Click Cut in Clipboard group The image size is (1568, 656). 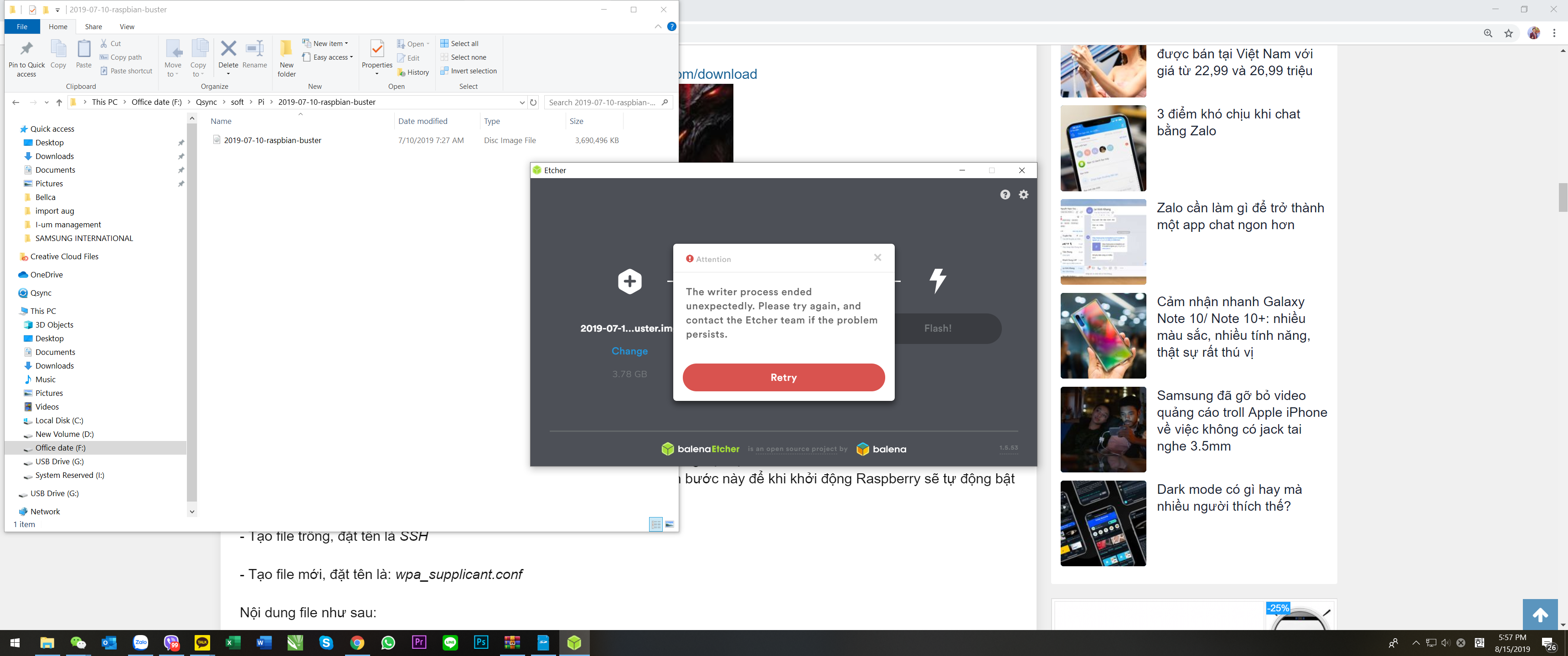(x=110, y=44)
